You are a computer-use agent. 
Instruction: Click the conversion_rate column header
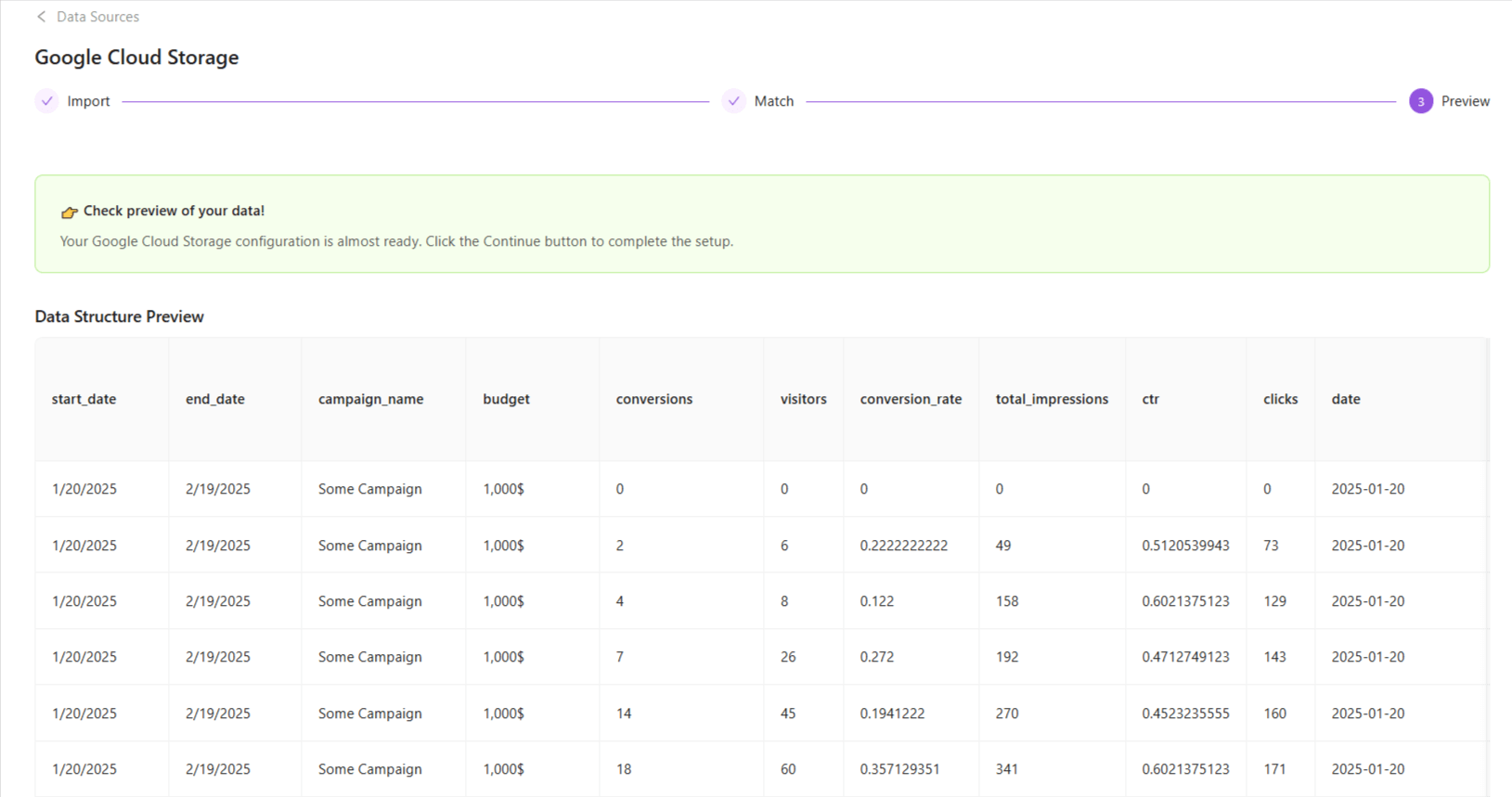[911, 399]
